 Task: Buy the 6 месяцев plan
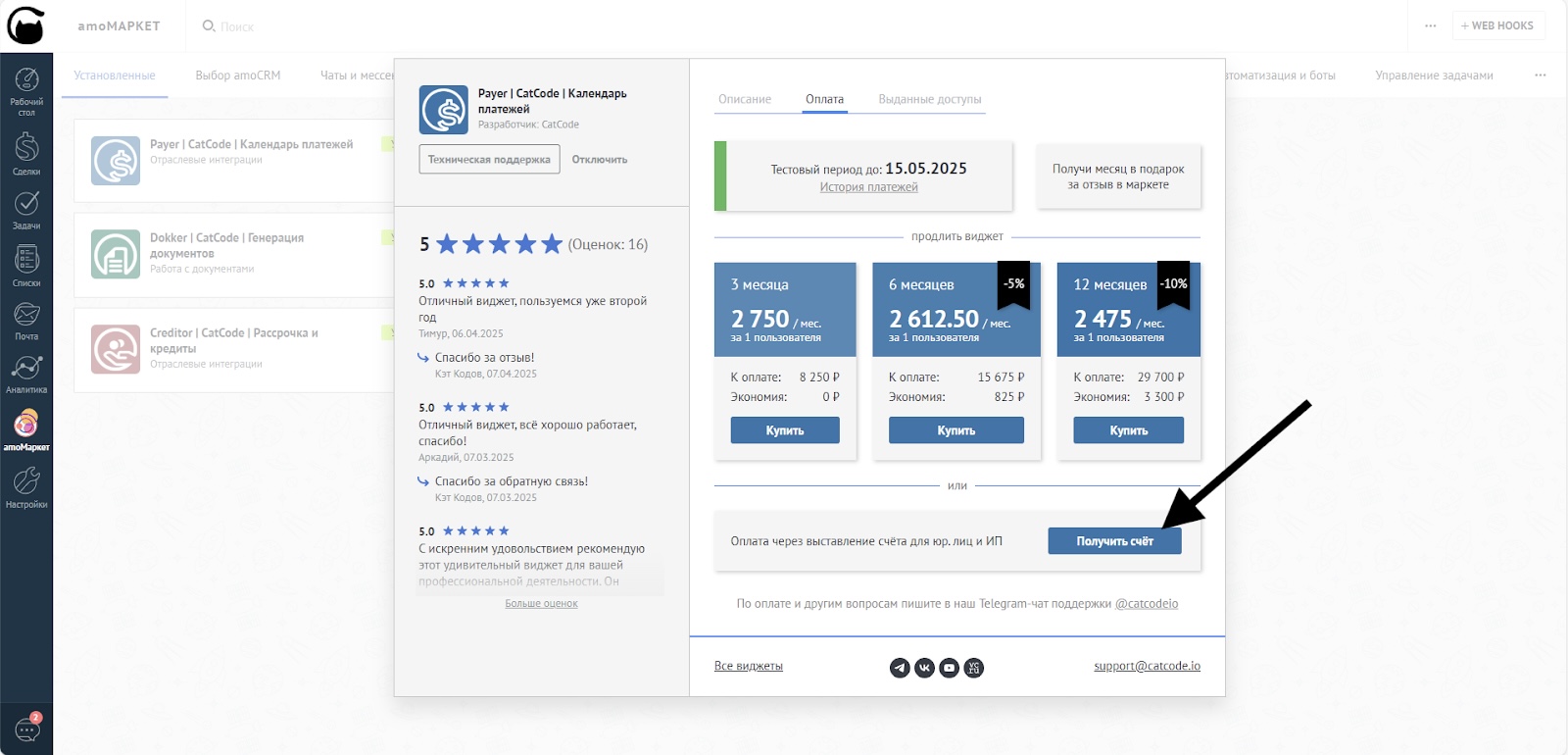pyautogui.click(x=956, y=430)
